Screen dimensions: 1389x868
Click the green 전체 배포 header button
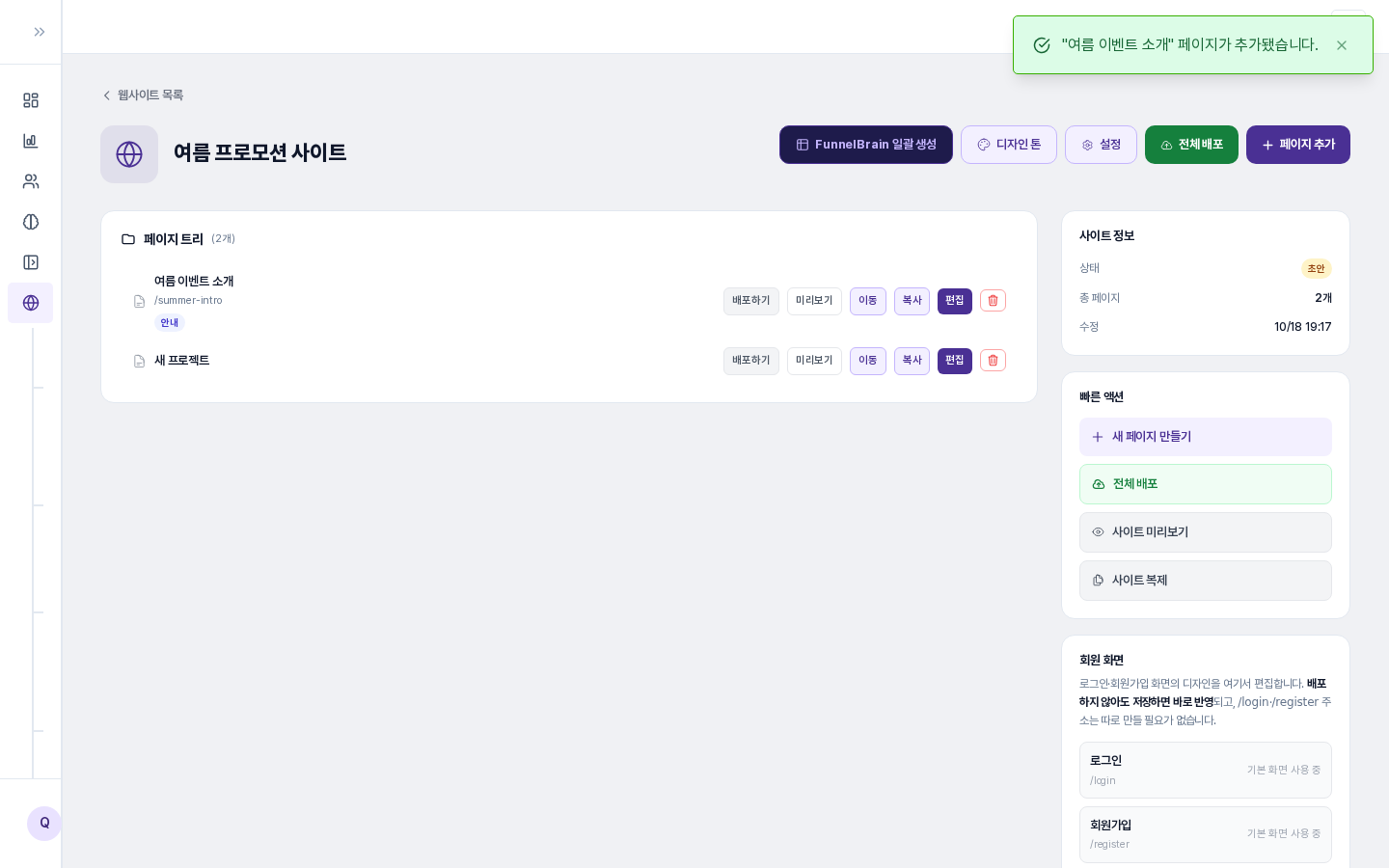coord(1191,145)
